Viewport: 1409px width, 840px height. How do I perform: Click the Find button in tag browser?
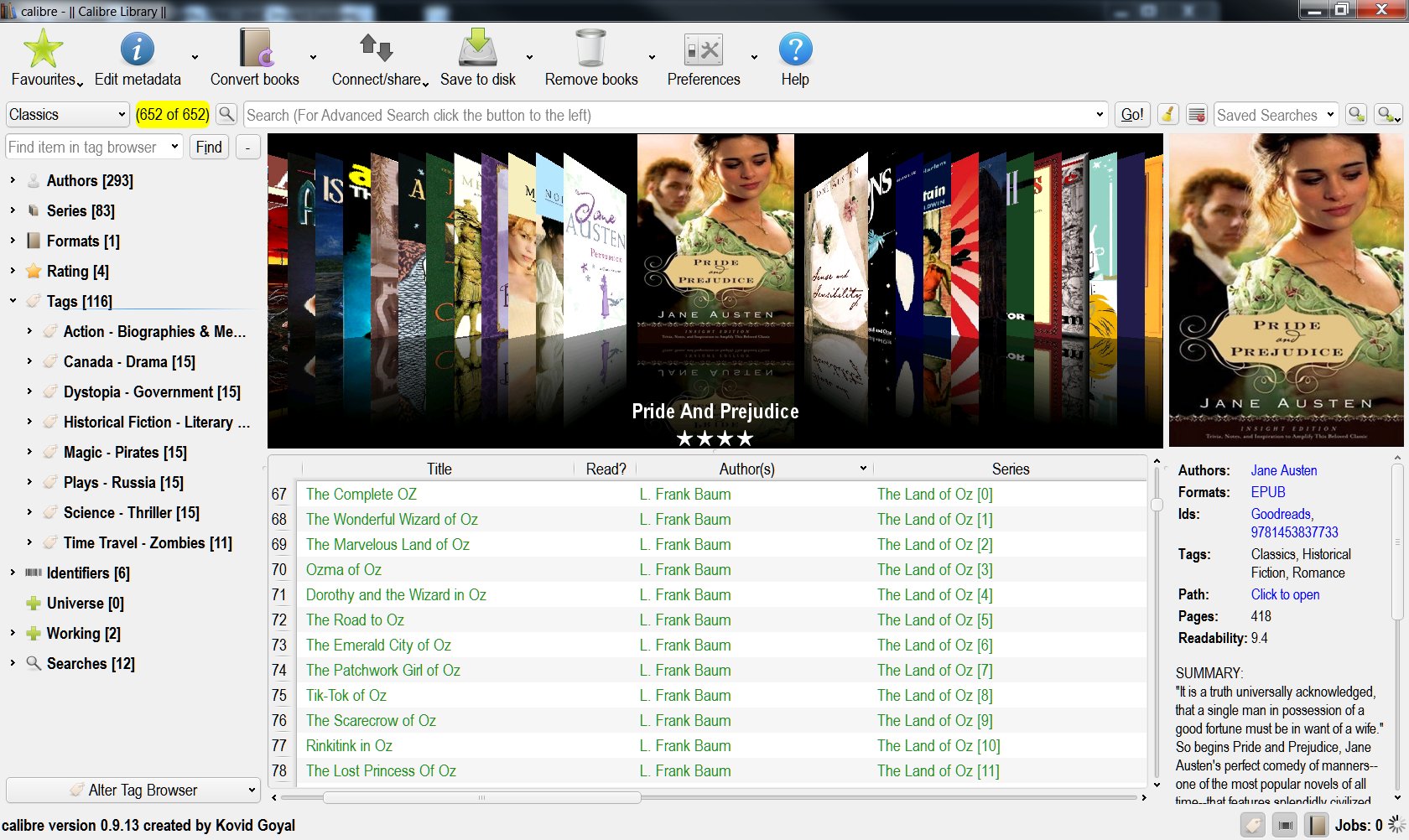click(209, 148)
